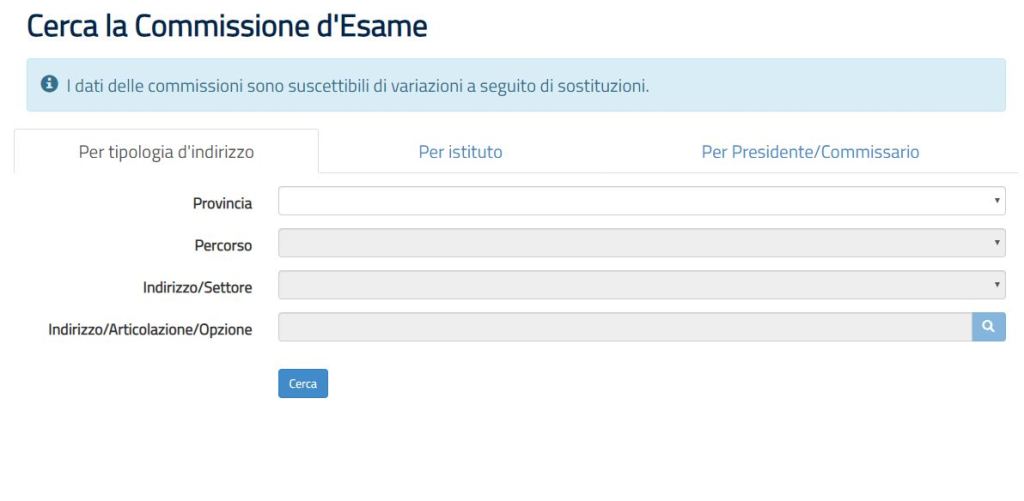Click the Indirizzo/Articolazione/Opzione field label
The width and height of the screenshot is (1024, 501).
tap(150, 329)
